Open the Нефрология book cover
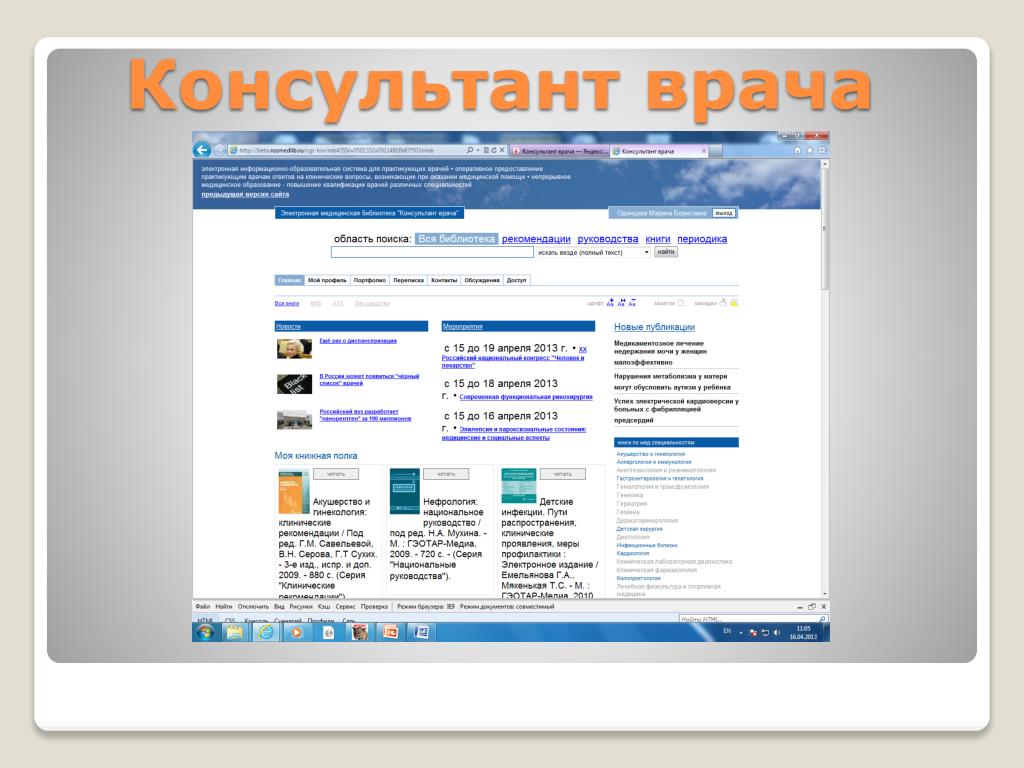 pos(404,490)
